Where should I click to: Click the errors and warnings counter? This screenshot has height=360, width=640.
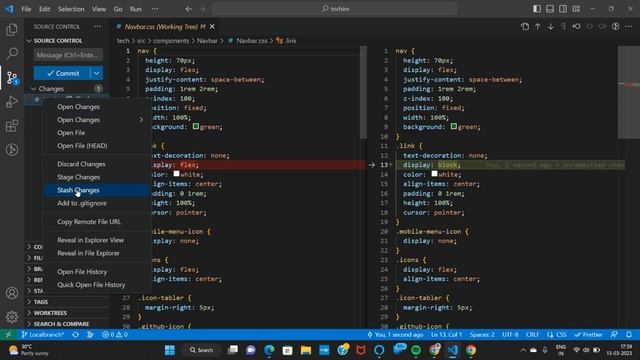(115, 334)
